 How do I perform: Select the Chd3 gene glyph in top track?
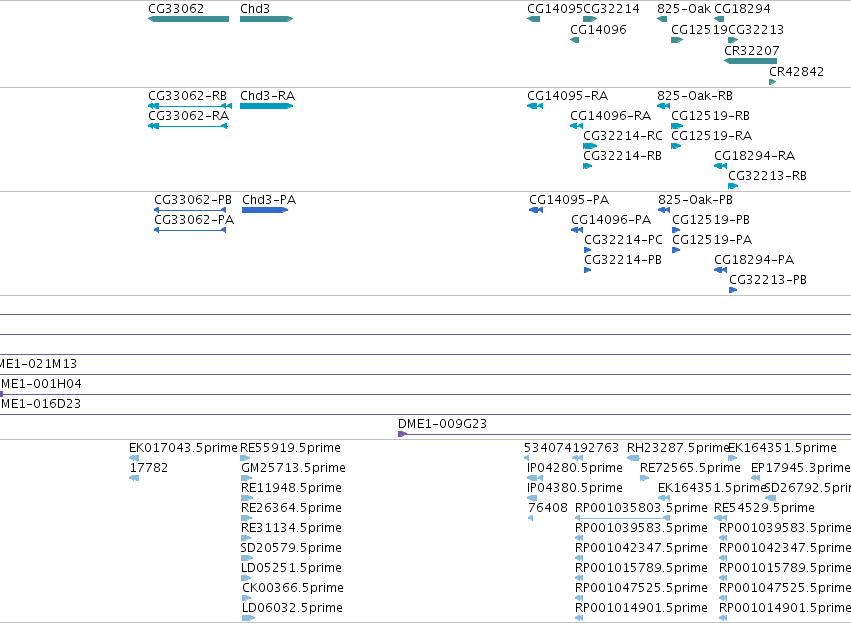pyautogui.click(x=266, y=19)
